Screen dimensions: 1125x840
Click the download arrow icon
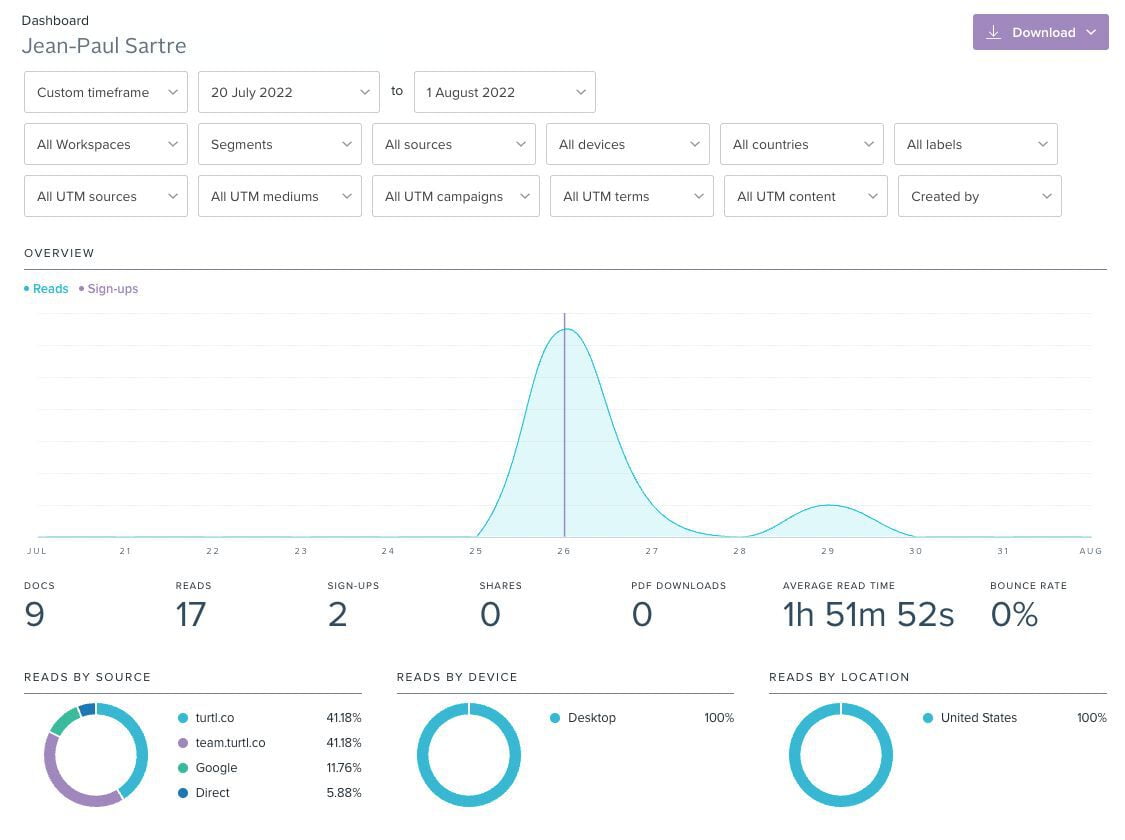(x=993, y=32)
